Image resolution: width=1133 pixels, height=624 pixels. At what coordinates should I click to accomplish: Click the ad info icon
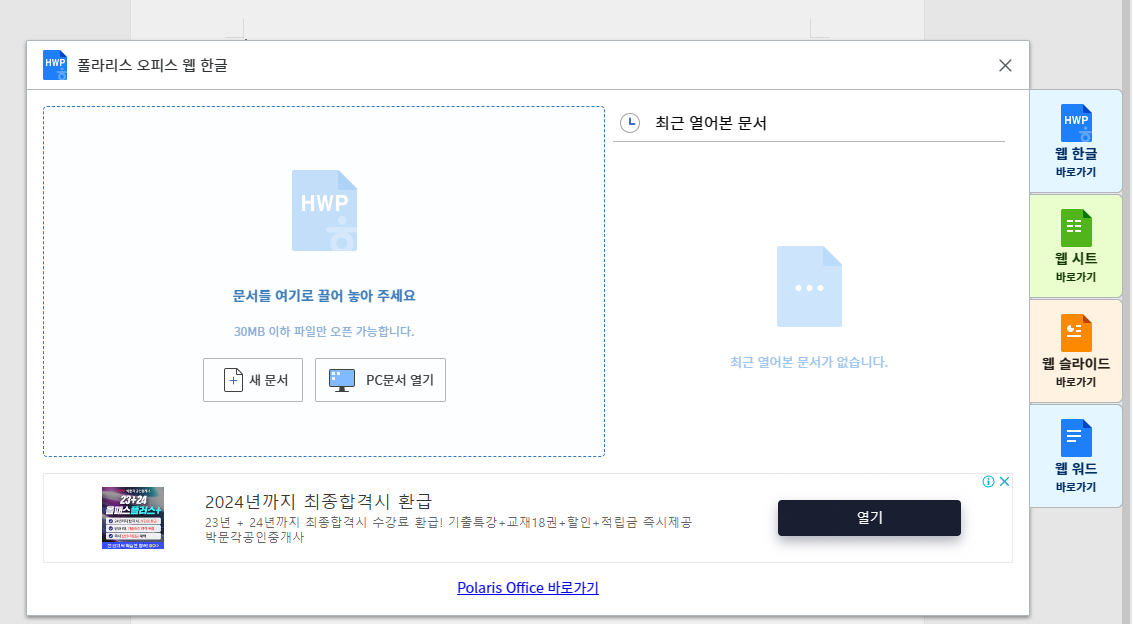click(x=988, y=482)
